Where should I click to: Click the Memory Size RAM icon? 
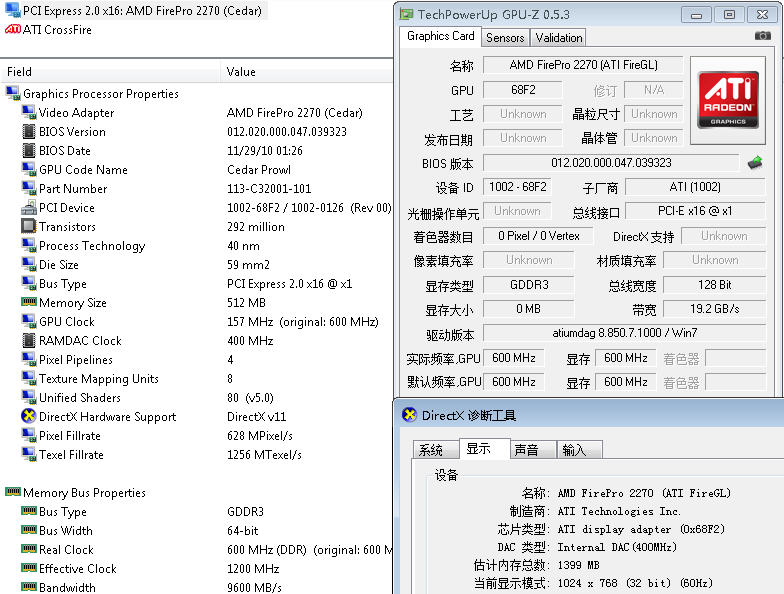(29, 302)
